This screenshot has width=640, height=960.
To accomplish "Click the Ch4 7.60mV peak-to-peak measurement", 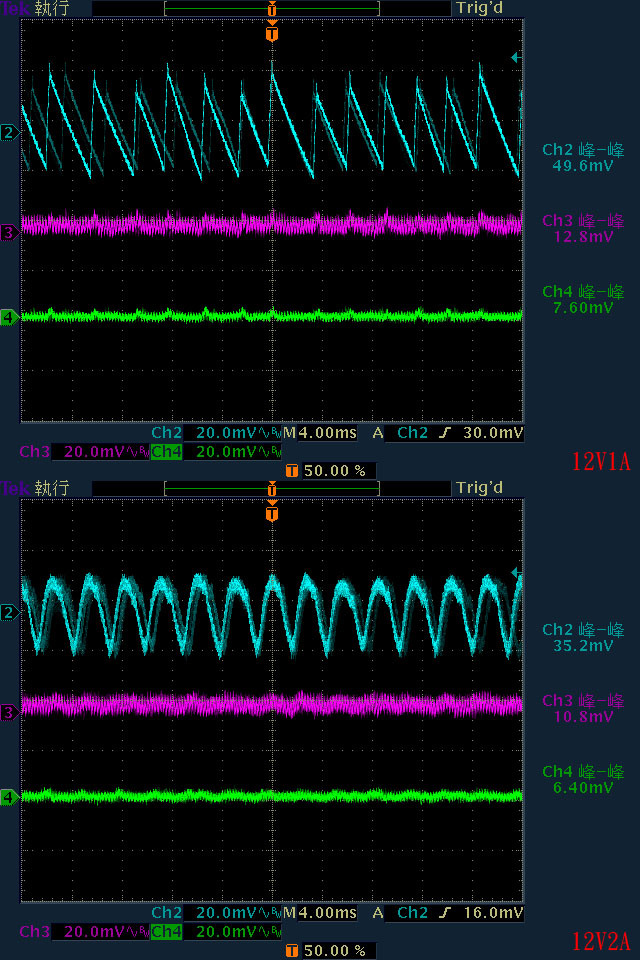I will tap(583, 299).
